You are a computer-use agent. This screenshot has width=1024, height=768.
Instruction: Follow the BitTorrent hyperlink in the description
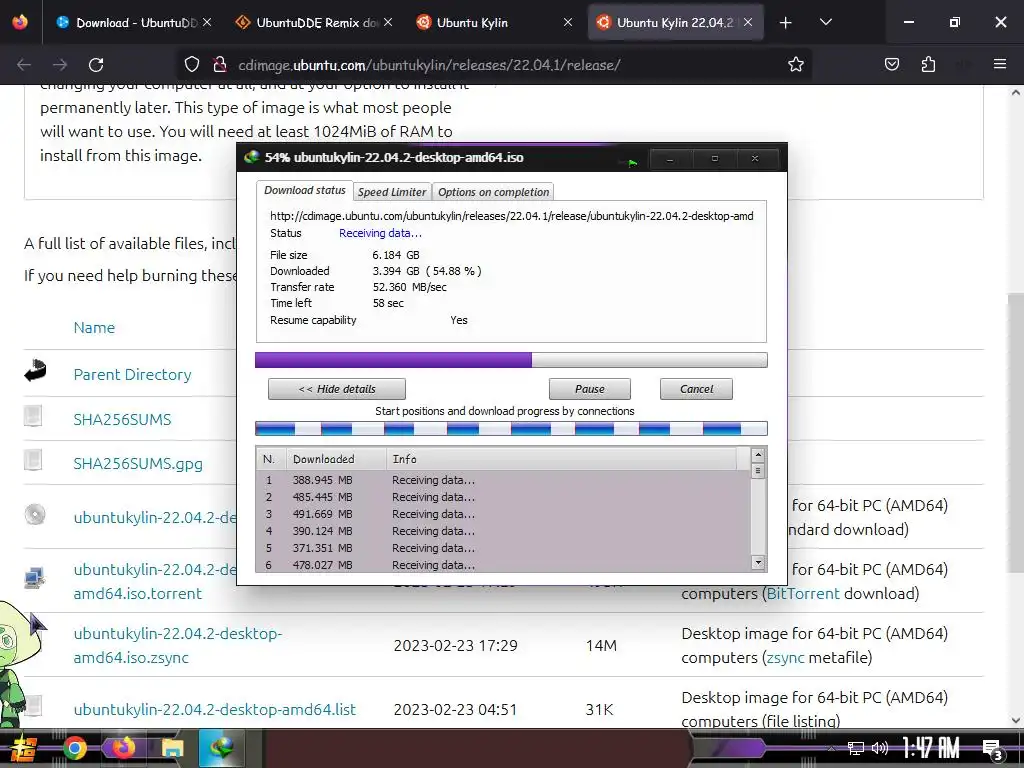[803, 594]
